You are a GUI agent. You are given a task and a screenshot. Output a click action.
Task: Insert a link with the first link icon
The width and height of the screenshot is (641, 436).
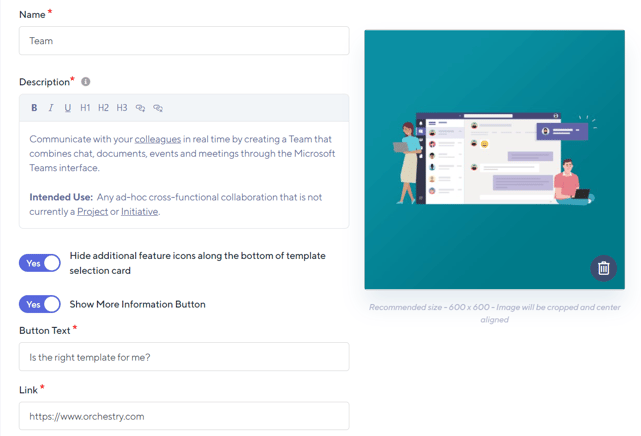(140, 108)
